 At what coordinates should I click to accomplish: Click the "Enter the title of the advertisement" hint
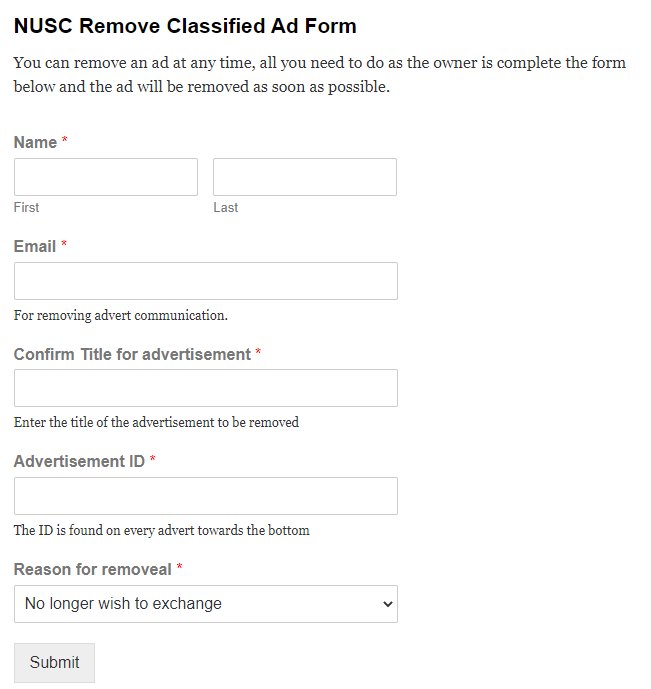pos(156,422)
